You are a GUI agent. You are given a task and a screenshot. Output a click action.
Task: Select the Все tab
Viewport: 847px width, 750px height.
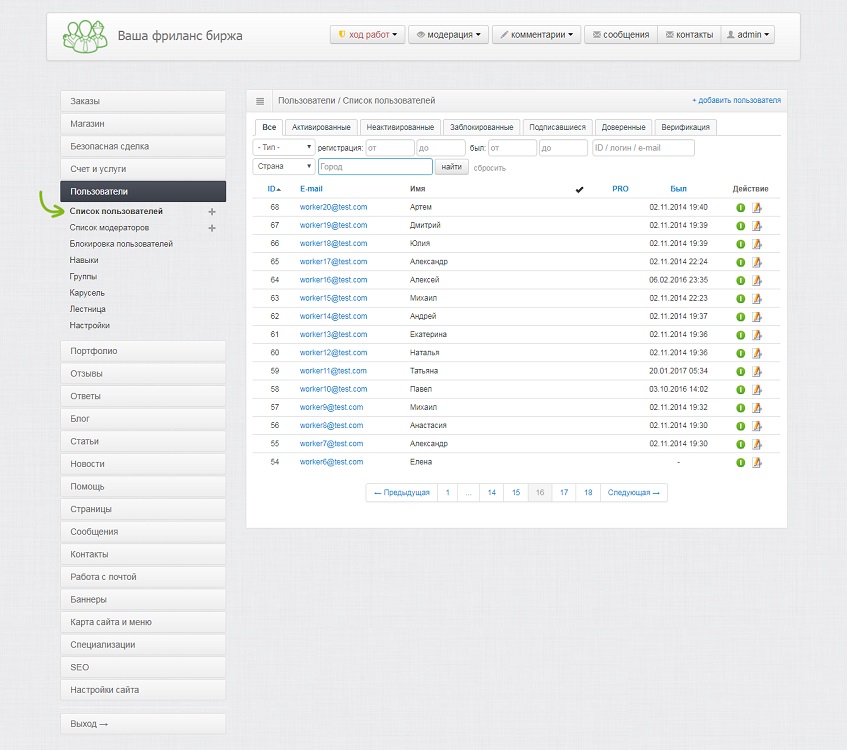269,128
